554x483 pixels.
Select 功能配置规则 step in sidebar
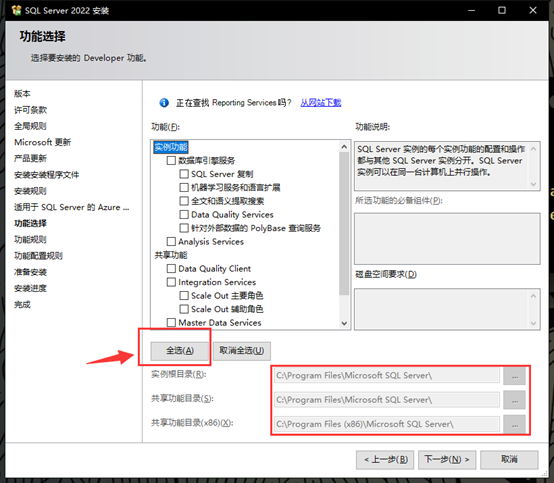(39, 256)
